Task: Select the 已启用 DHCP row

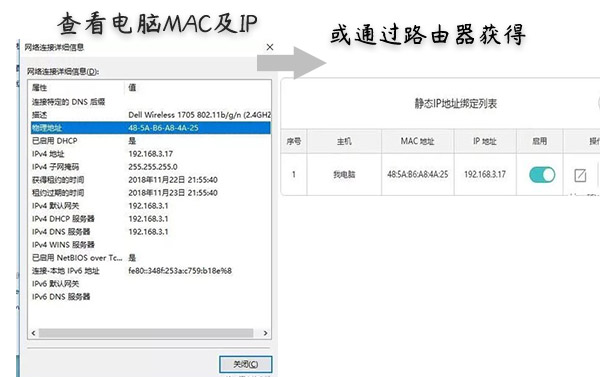Action: point(150,141)
